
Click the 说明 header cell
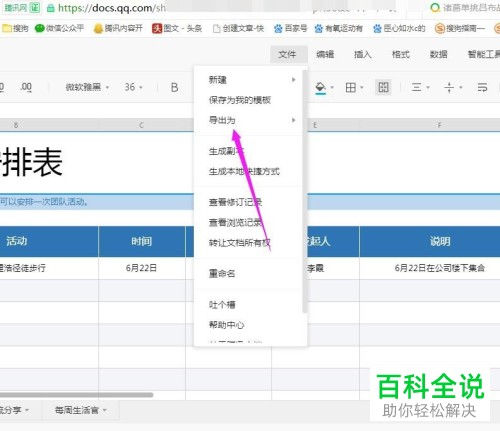point(430,241)
